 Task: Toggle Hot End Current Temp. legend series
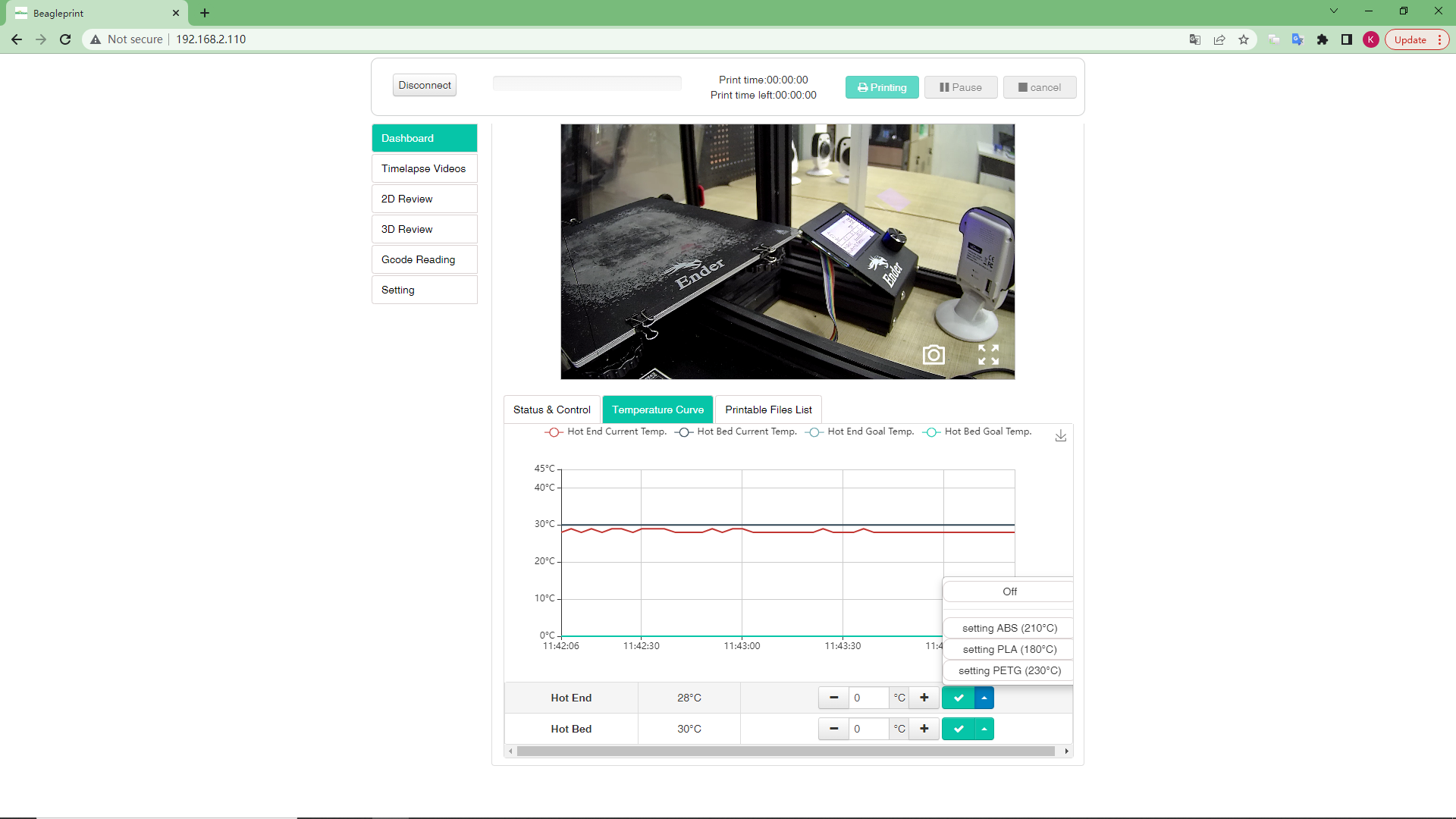click(606, 431)
